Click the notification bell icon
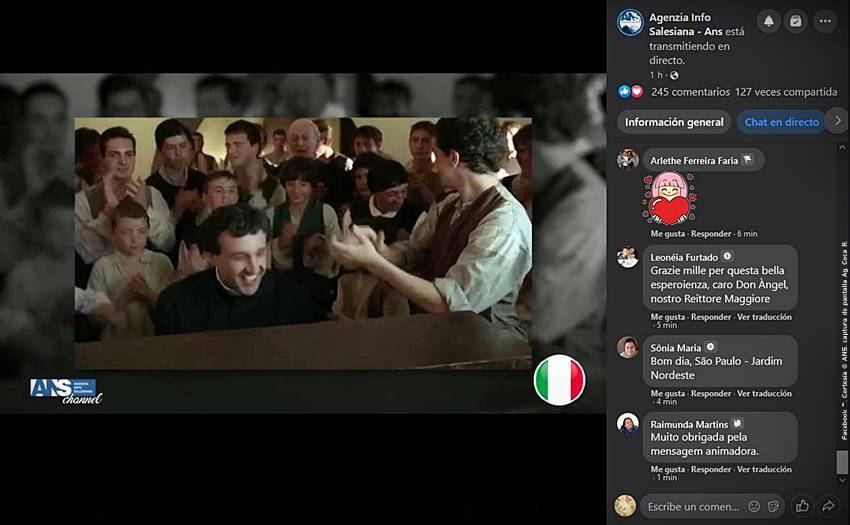Image resolution: width=850 pixels, height=525 pixels. (x=769, y=21)
